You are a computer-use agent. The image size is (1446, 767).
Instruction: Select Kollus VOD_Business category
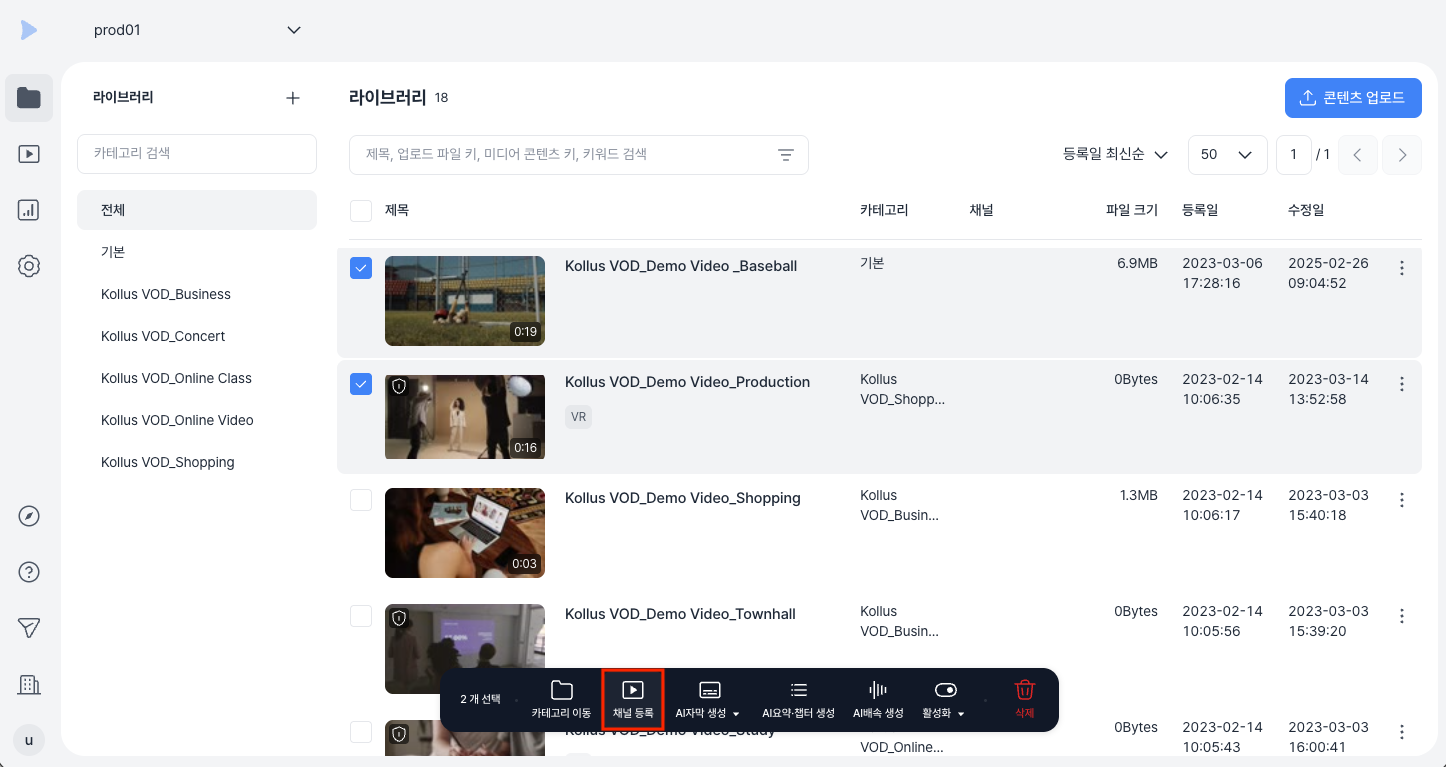pos(197,294)
